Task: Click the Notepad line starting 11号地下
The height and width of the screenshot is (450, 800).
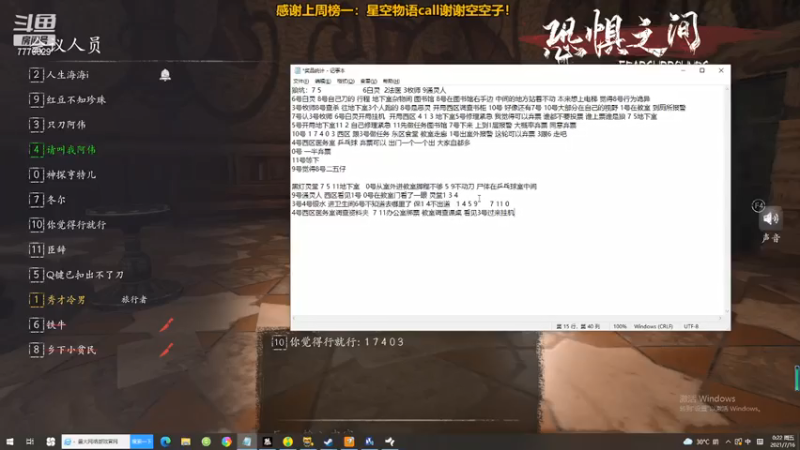Action: click(x=305, y=160)
